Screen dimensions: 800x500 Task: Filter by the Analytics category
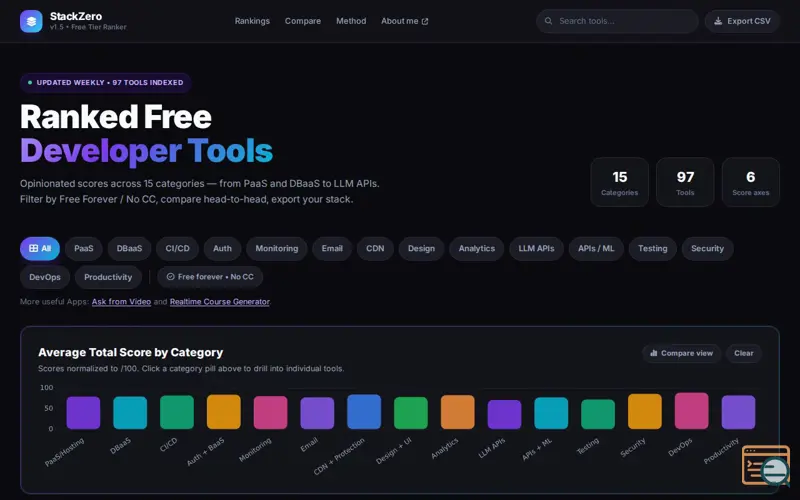(x=477, y=248)
